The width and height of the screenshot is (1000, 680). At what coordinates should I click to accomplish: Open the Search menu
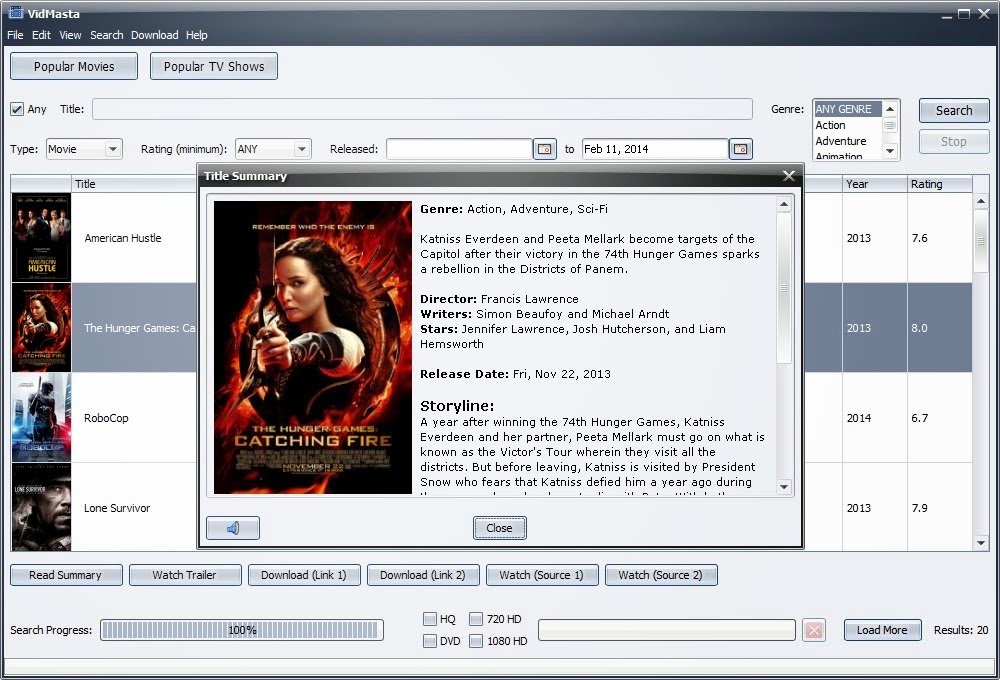pos(107,35)
